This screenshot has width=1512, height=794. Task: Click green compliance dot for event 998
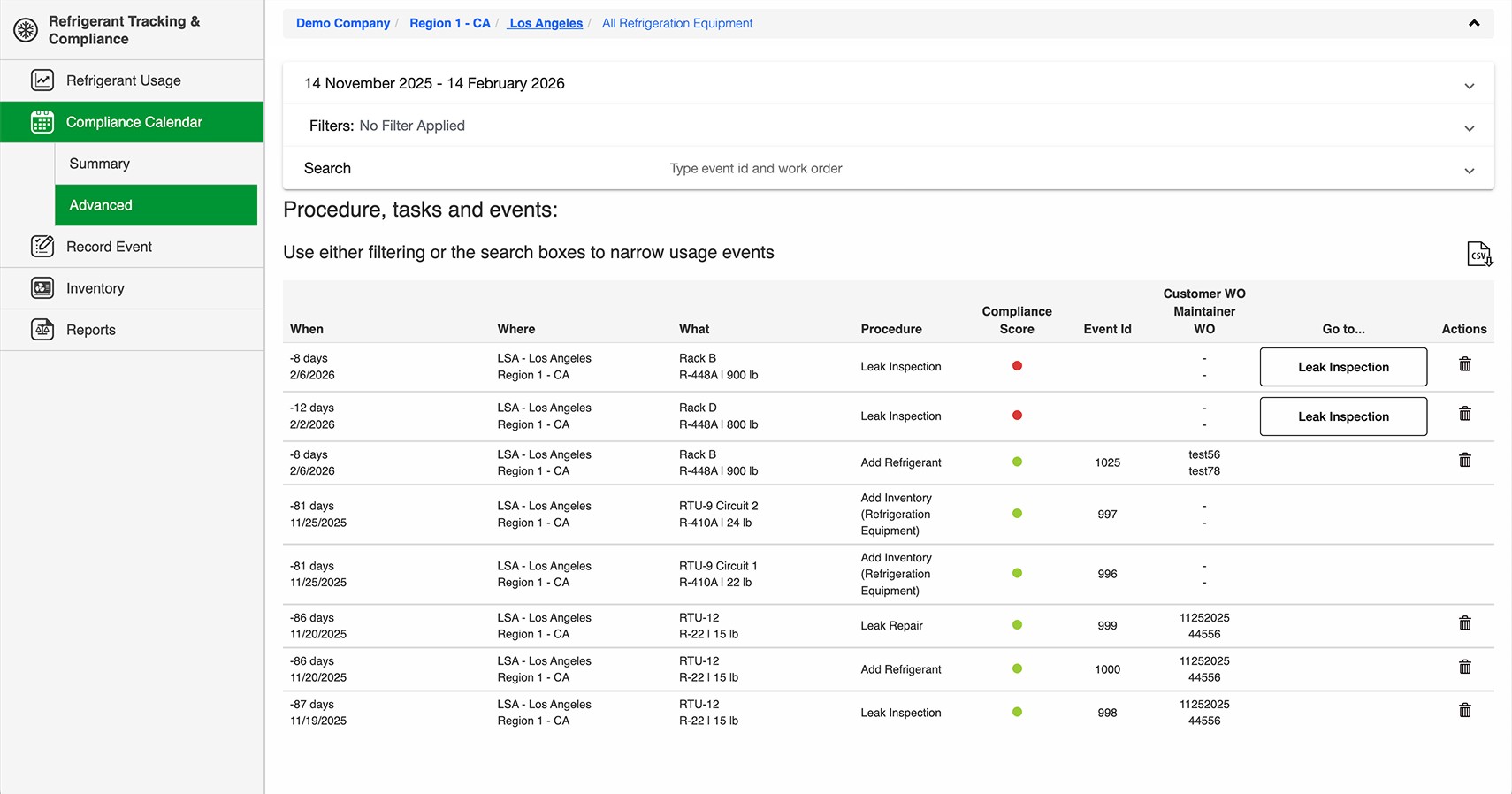1017,712
